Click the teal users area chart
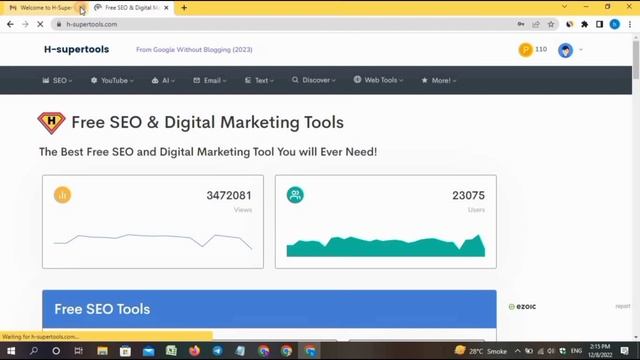The height and width of the screenshot is (360, 640). 386,246
